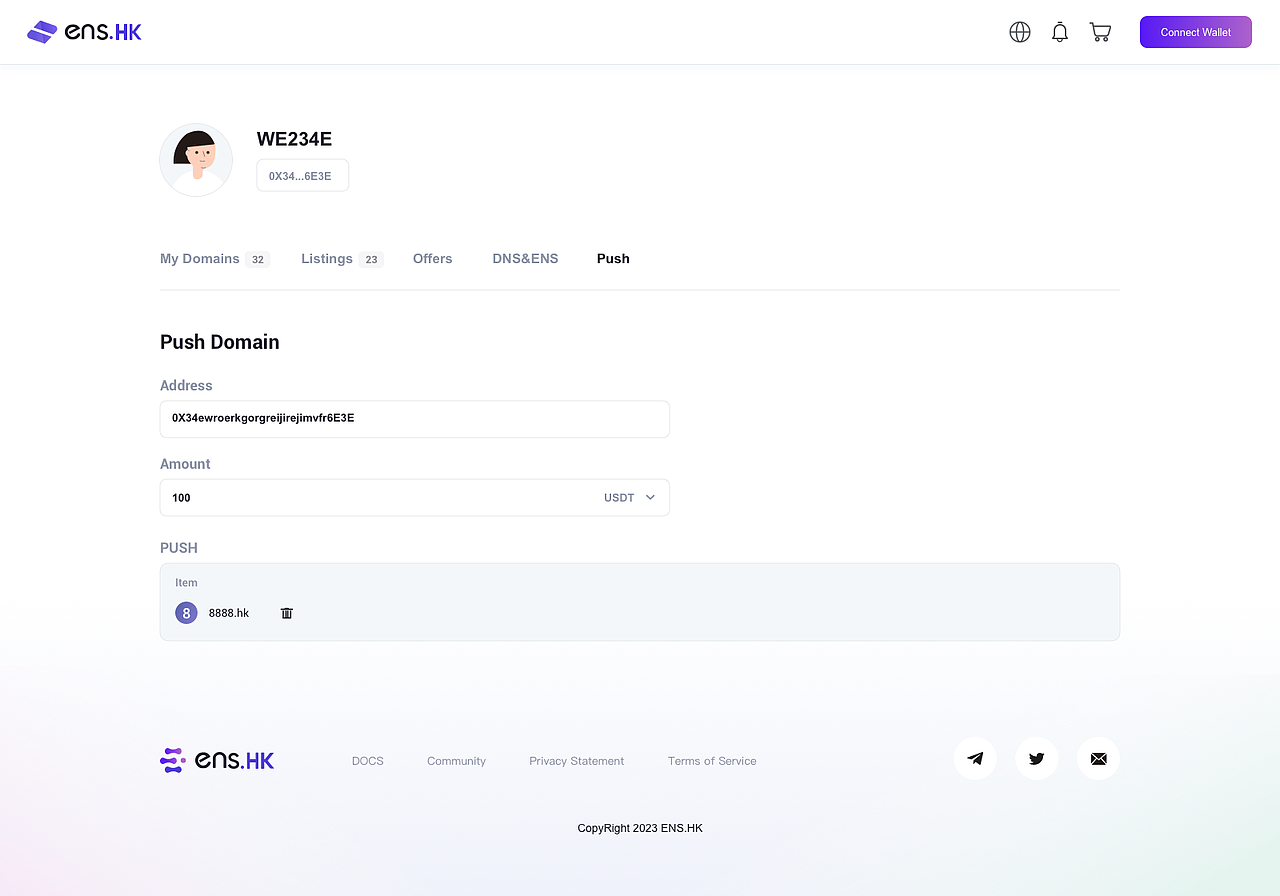
Task: Visit the Privacy Statement link
Action: tap(576, 761)
